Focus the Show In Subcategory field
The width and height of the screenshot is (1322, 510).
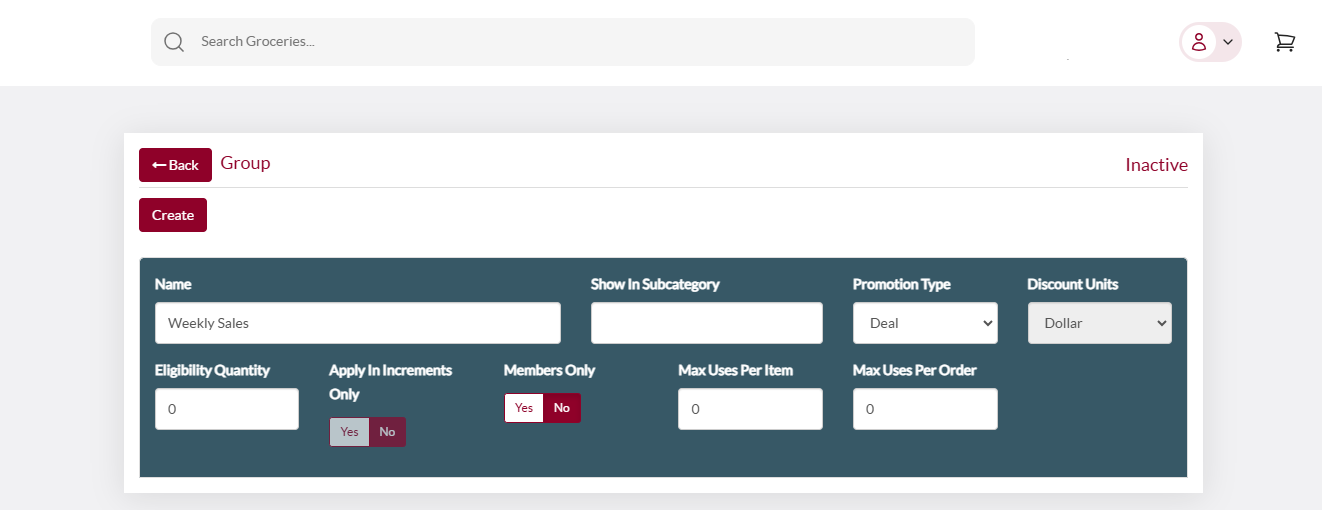click(707, 323)
